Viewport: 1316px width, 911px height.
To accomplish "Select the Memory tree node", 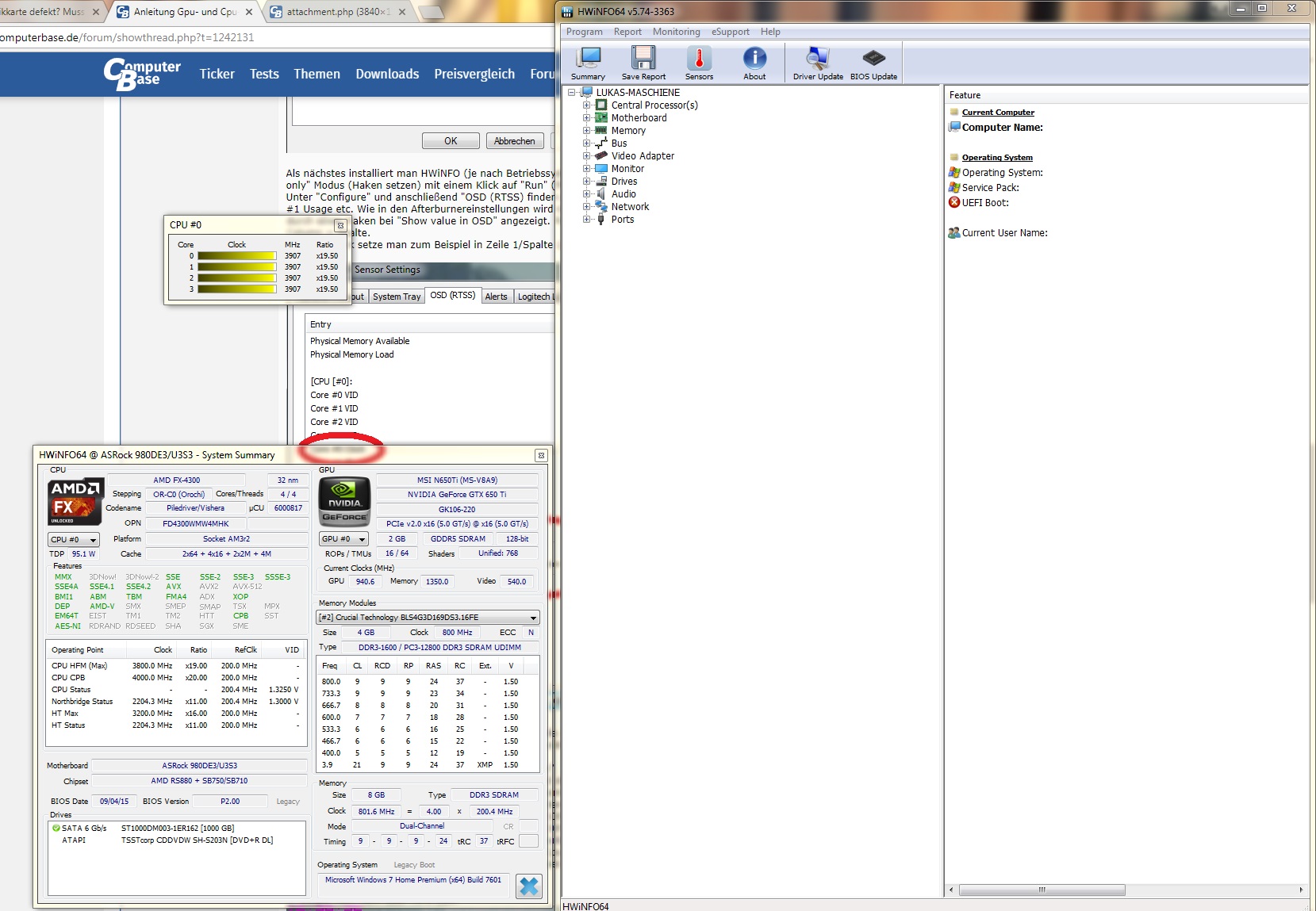I will [628, 130].
